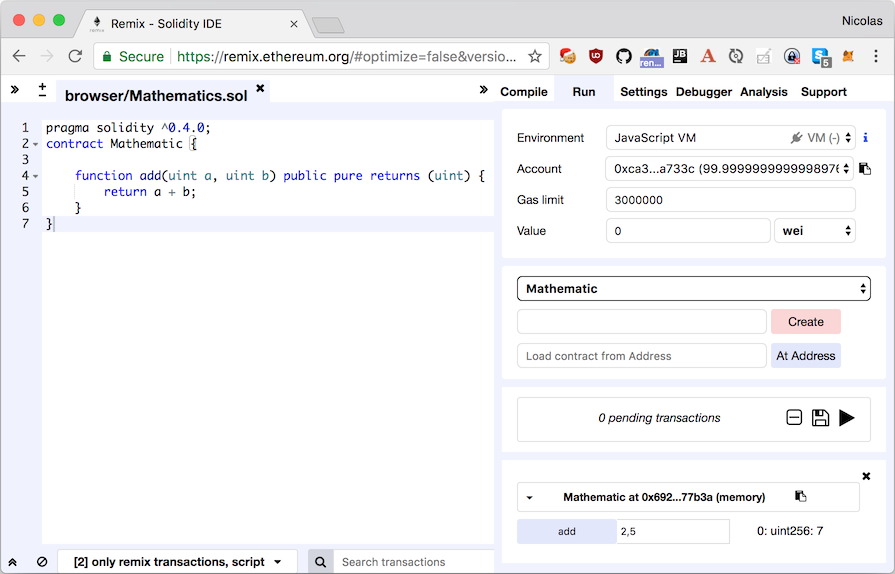Bookmark this page with the star icon
Screen dimensions: 895x574
pyautogui.click(x=535, y=56)
